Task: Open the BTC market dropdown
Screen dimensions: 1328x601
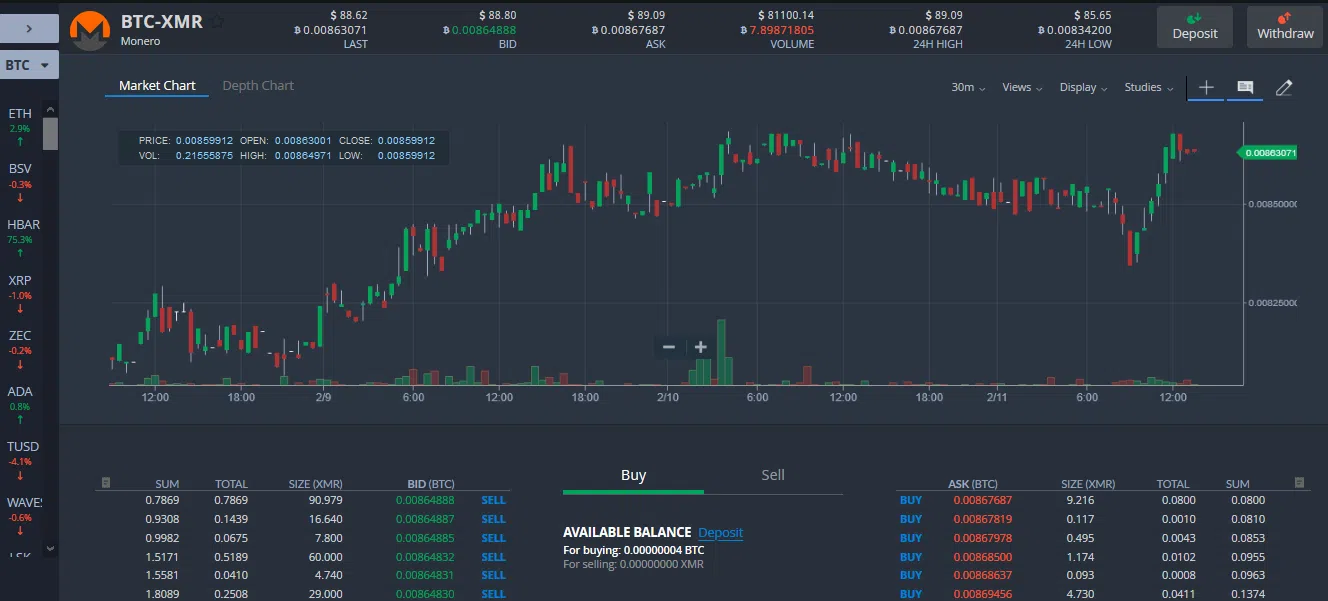Action: 29,65
